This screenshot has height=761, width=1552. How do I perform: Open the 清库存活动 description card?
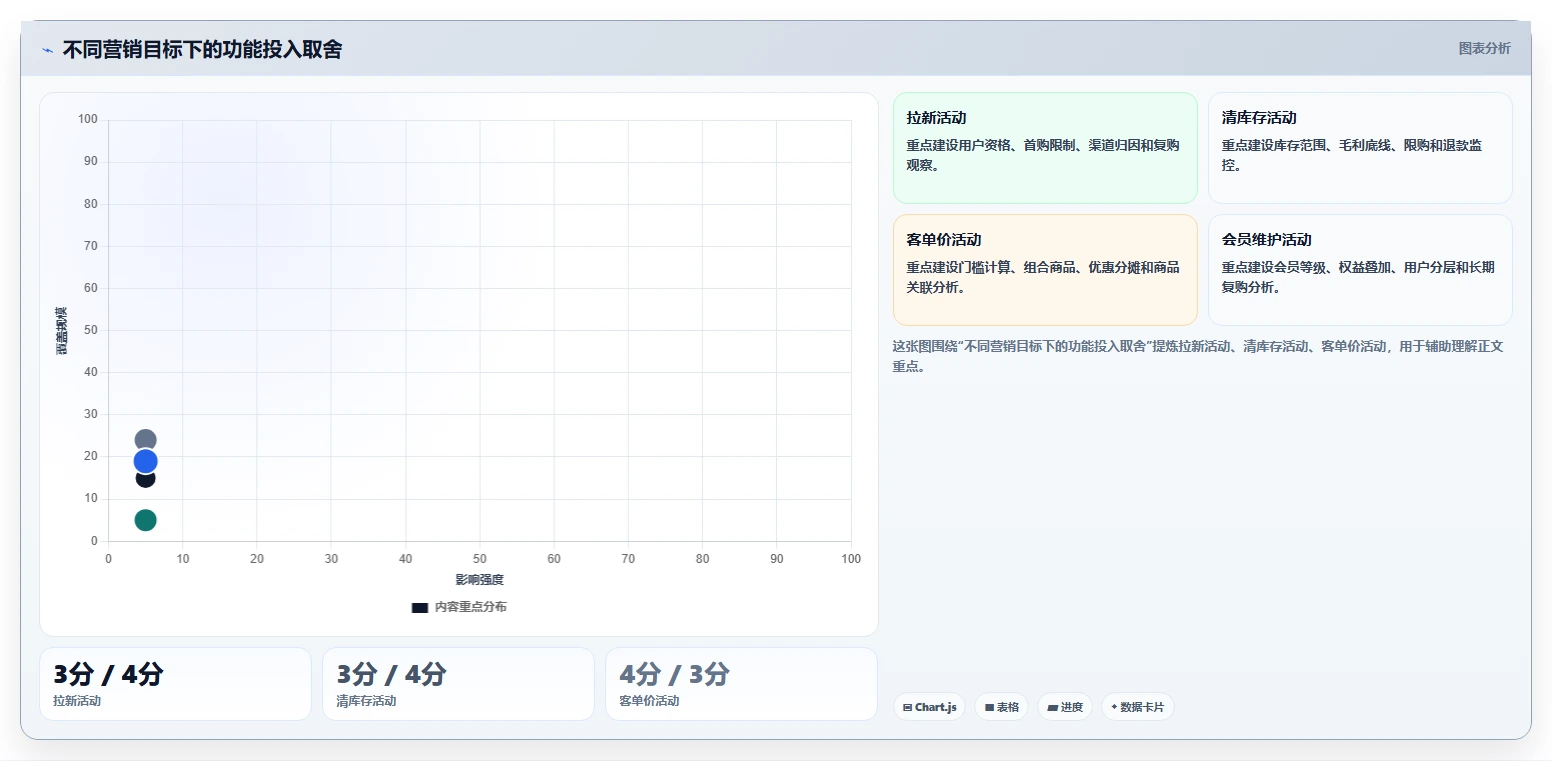[1360, 148]
